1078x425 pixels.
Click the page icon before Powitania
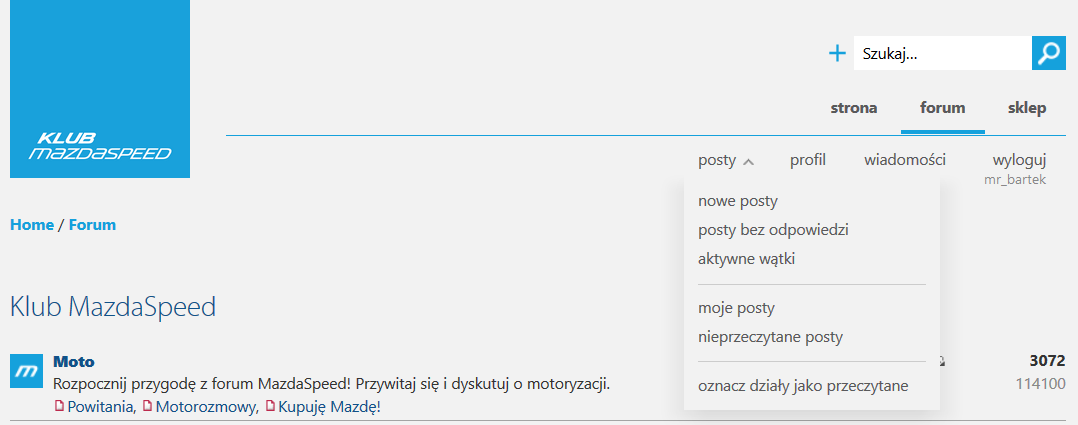point(59,407)
